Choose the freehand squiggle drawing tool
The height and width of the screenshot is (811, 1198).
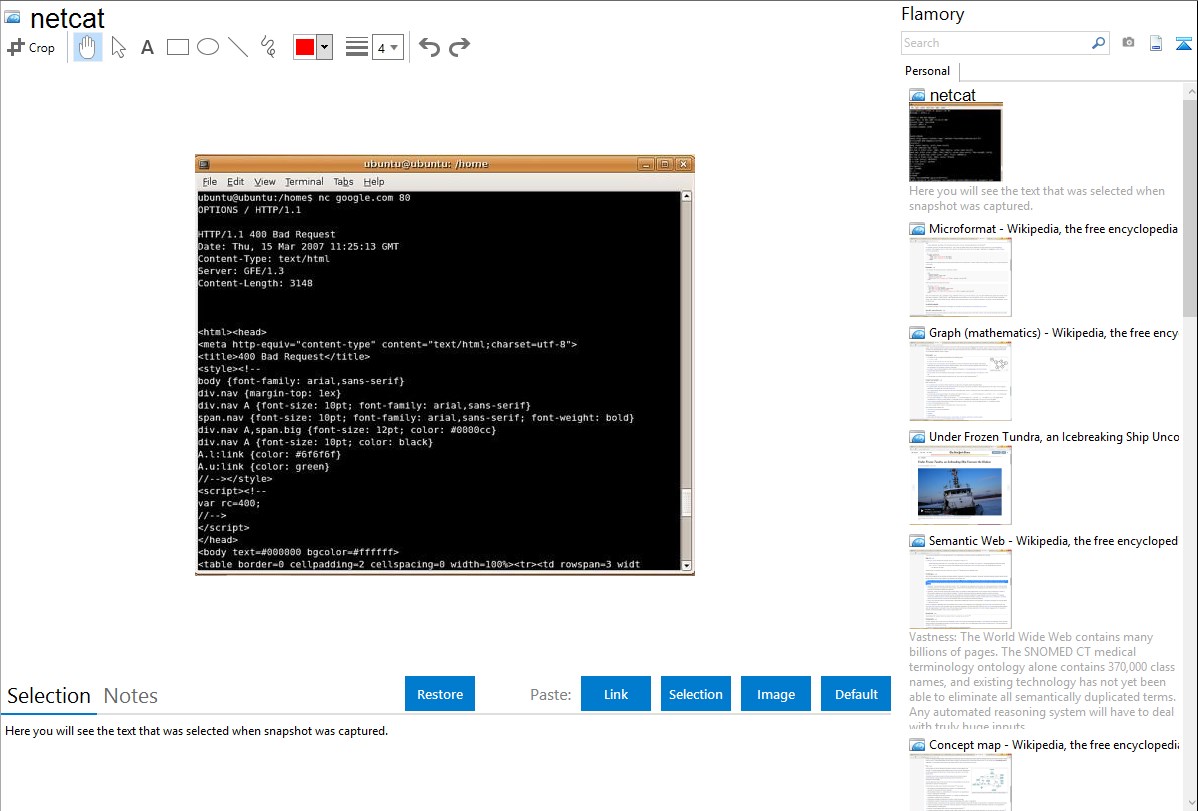pyautogui.click(x=268, y=47)
